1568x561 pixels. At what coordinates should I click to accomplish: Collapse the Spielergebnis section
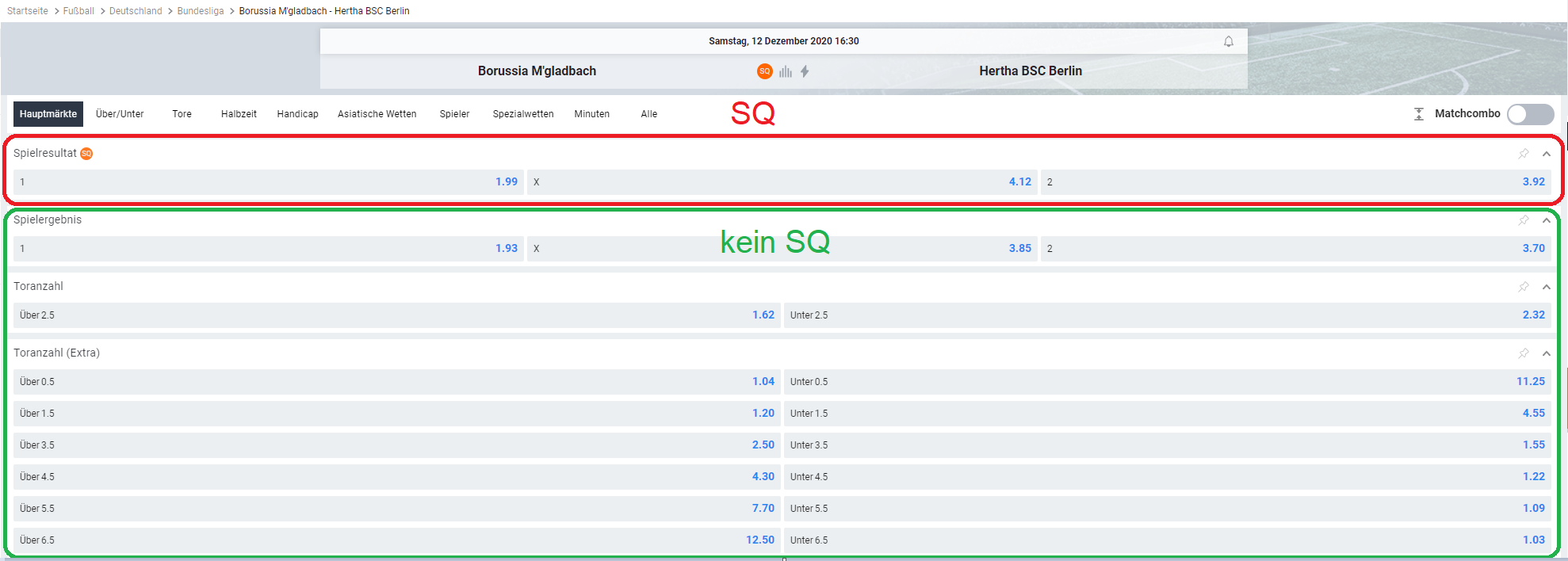tap(1546, 220)
